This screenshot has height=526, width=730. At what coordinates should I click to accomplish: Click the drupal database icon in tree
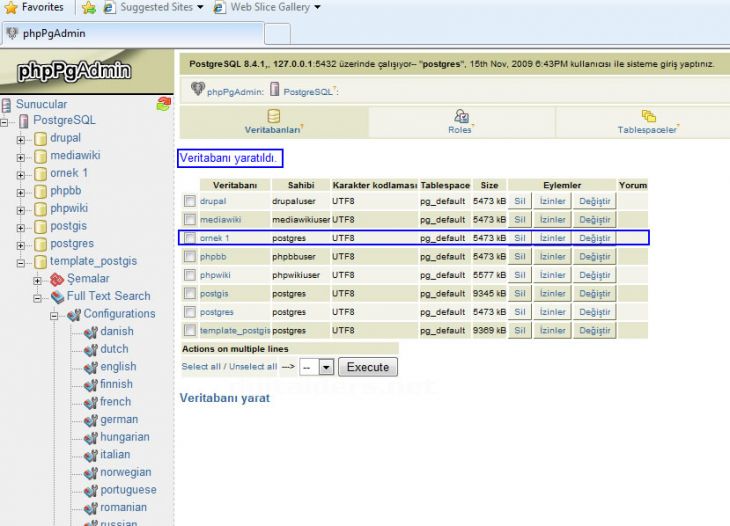coord(41,138)
